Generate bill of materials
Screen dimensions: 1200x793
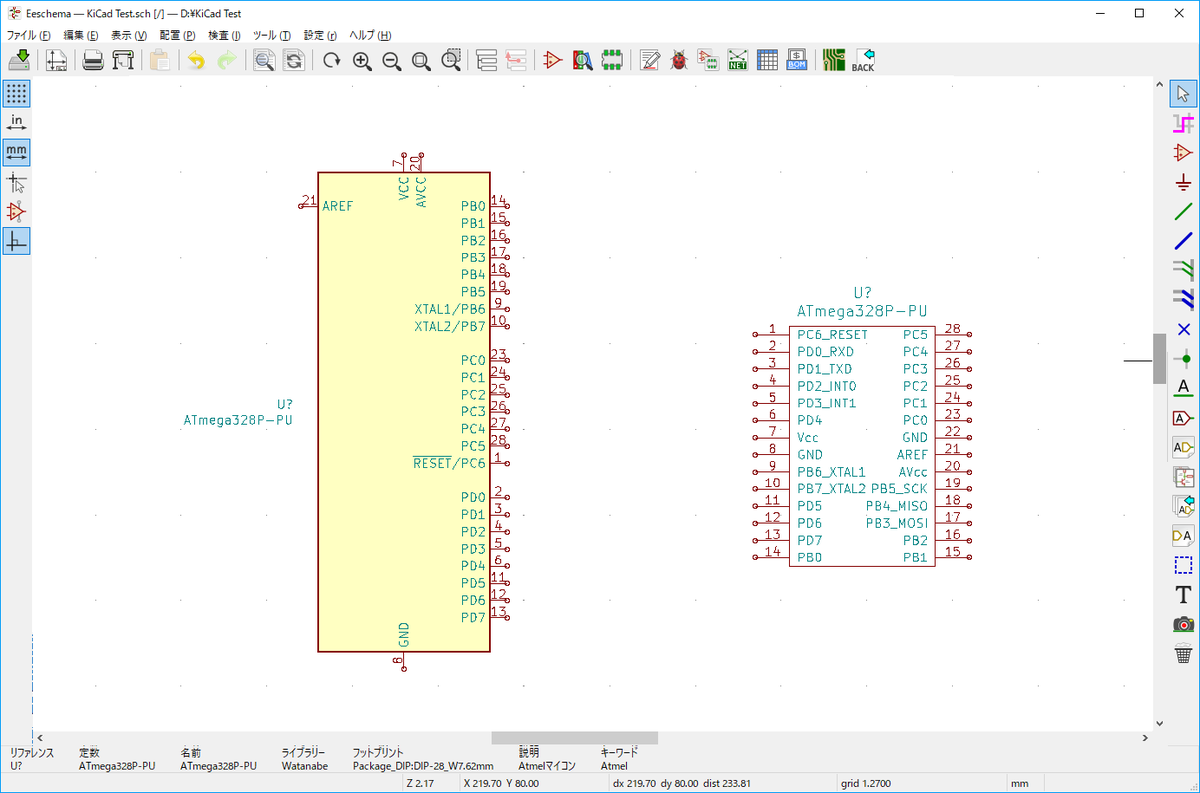pos(797,60)
